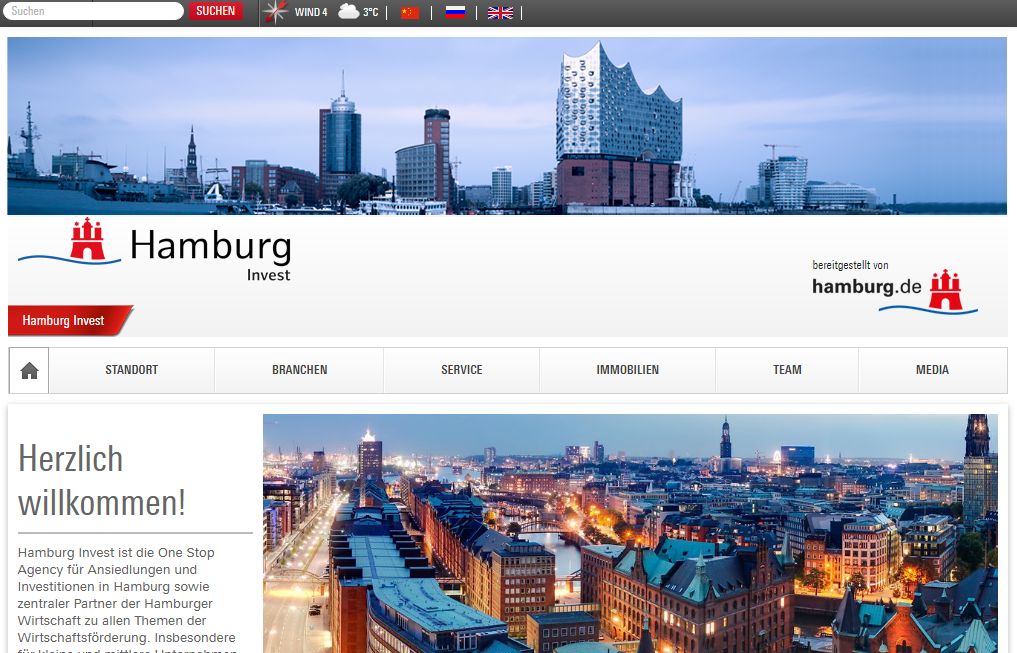The image size is (1017, 653).
Task: Click the wind compass icon
Action: point(276,12)
